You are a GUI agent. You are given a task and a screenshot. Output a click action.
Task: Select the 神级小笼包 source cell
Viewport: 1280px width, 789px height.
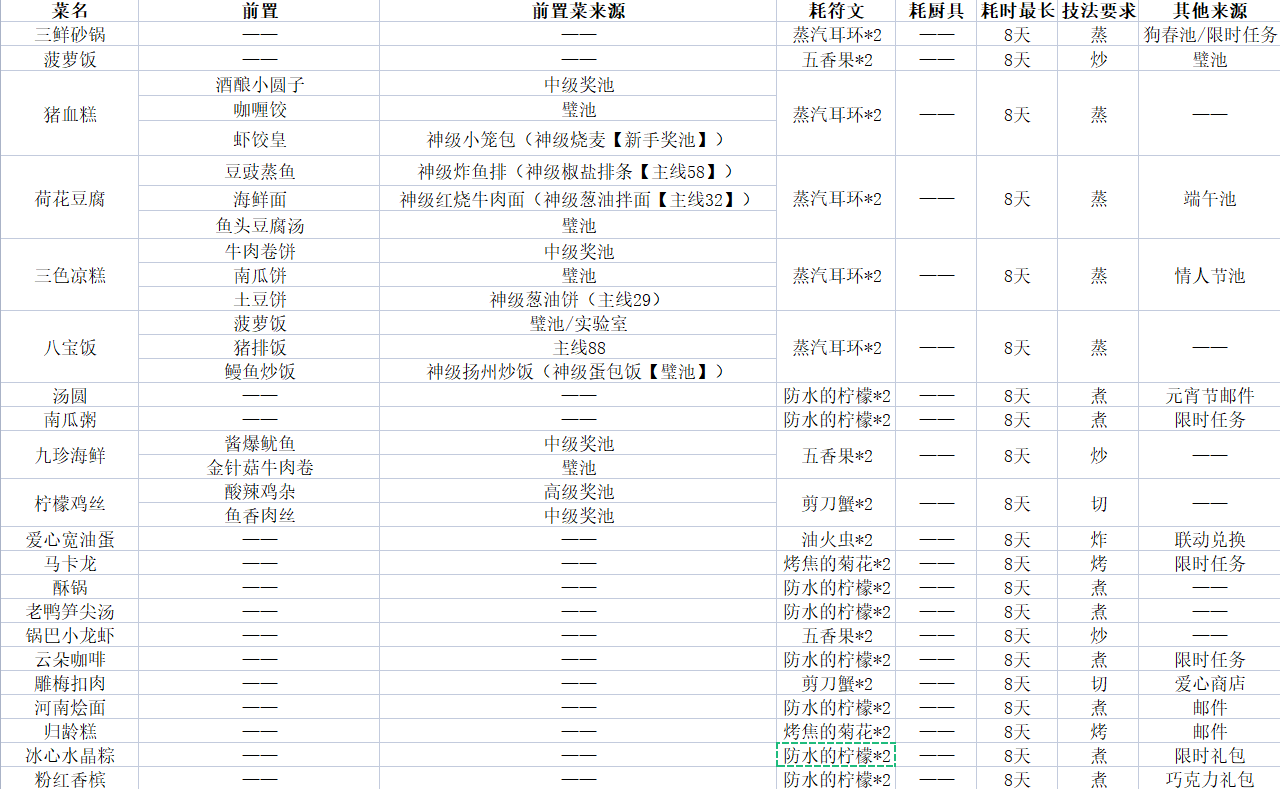578,139
